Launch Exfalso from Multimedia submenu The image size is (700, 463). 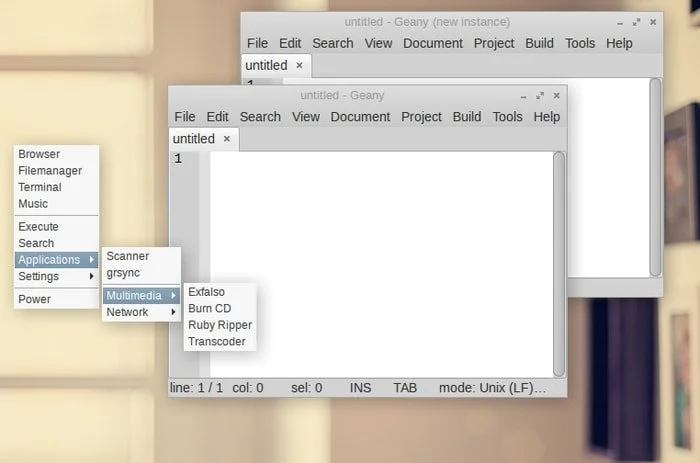click(220, 292)
